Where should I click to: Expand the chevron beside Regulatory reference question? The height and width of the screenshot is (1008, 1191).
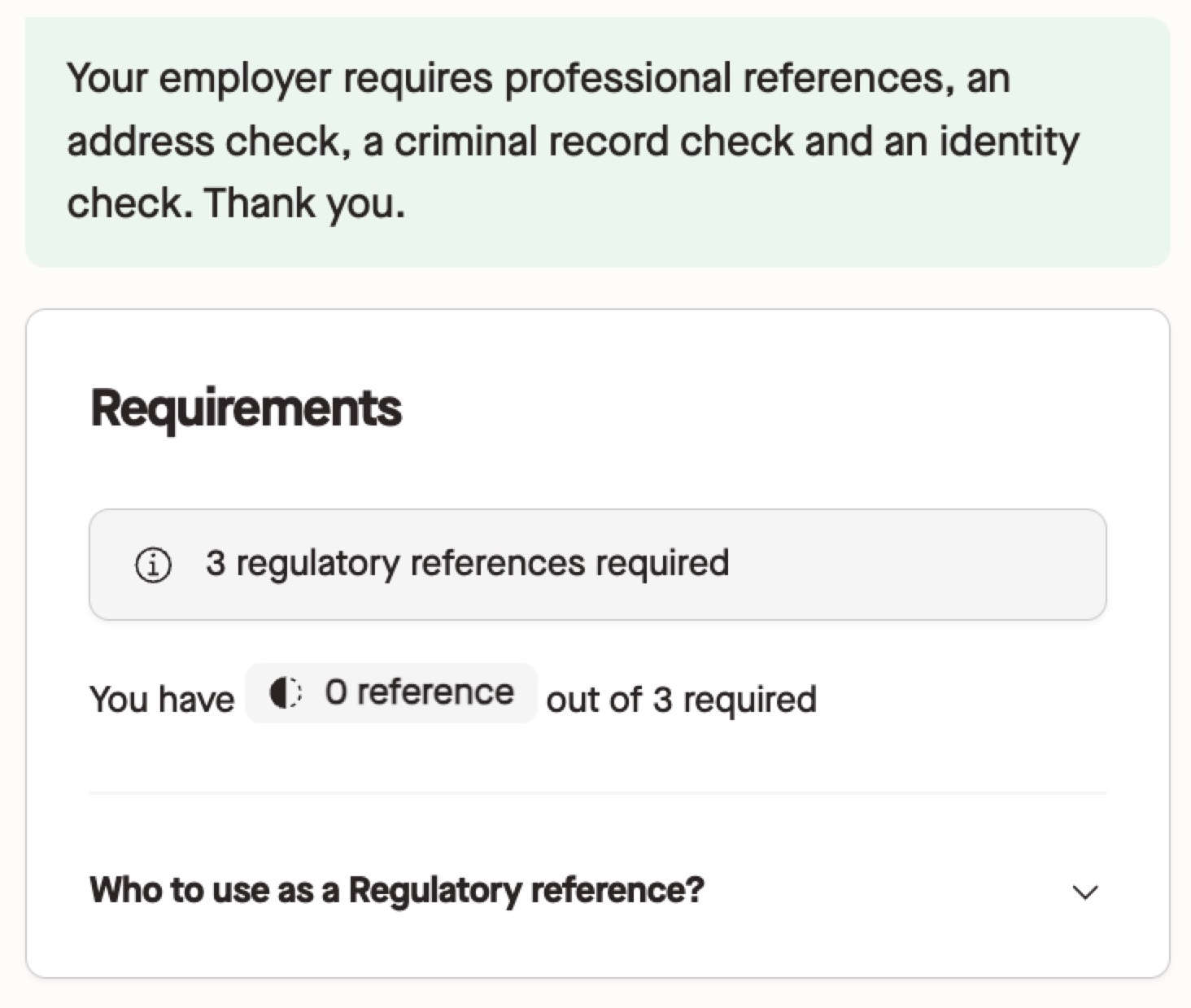1085,892
